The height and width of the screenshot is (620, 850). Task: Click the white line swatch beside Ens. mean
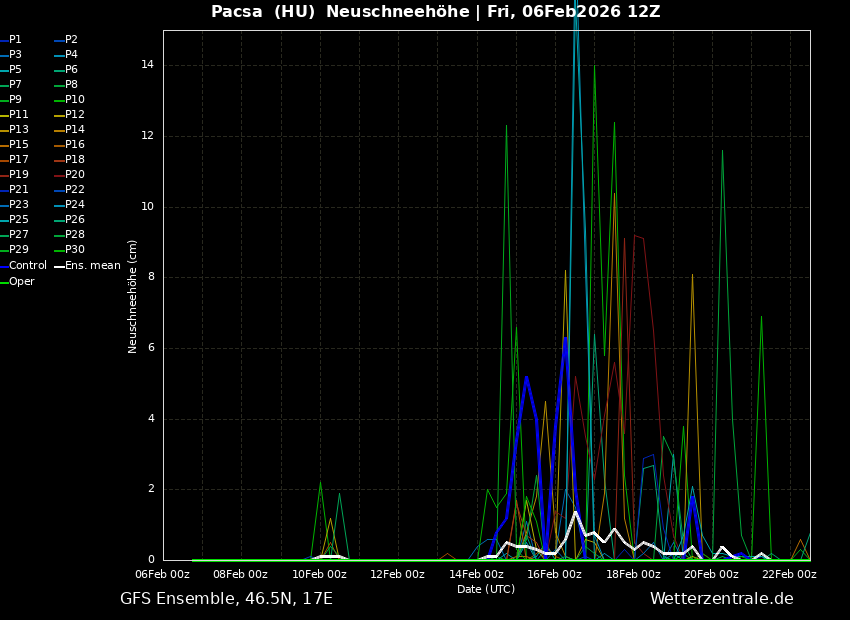click(x=59, y=267)
